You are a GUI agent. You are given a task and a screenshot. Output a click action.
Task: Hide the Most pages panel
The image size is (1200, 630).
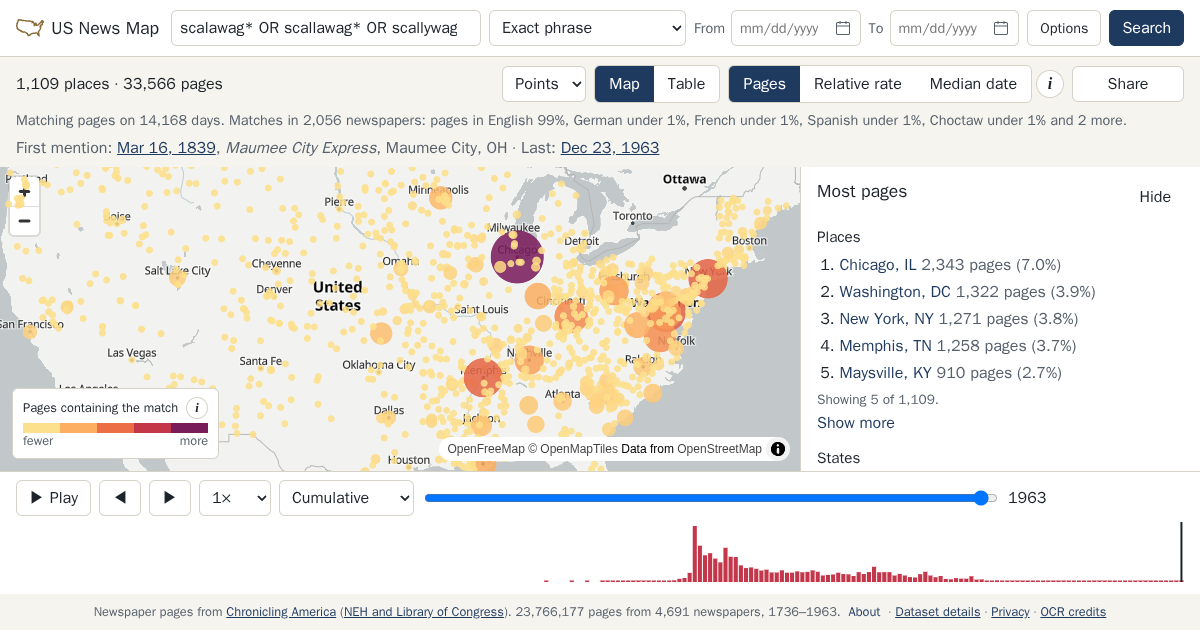tap(1155, 197)
